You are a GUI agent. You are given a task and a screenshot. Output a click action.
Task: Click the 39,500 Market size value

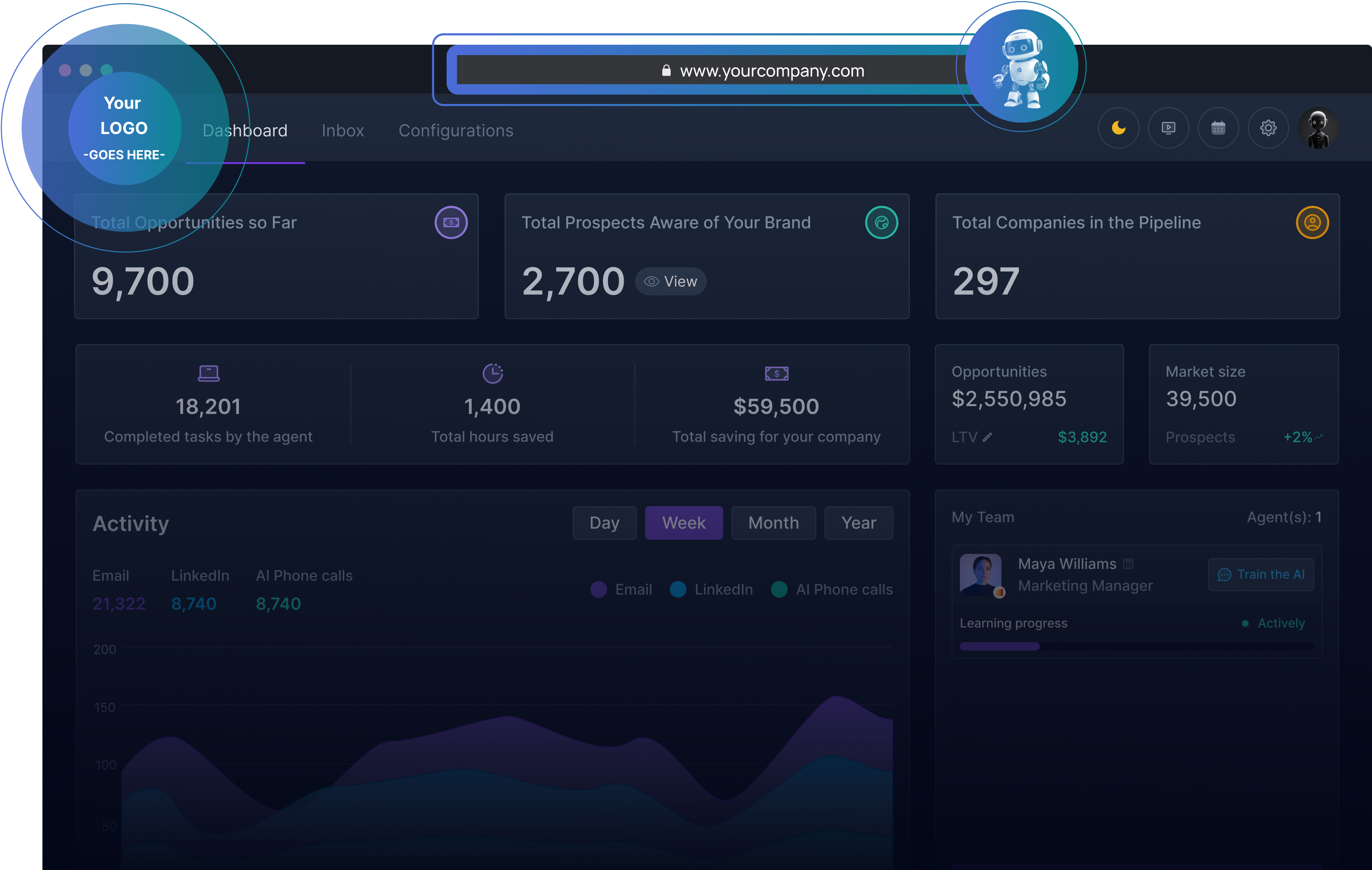pos(1201,399)
